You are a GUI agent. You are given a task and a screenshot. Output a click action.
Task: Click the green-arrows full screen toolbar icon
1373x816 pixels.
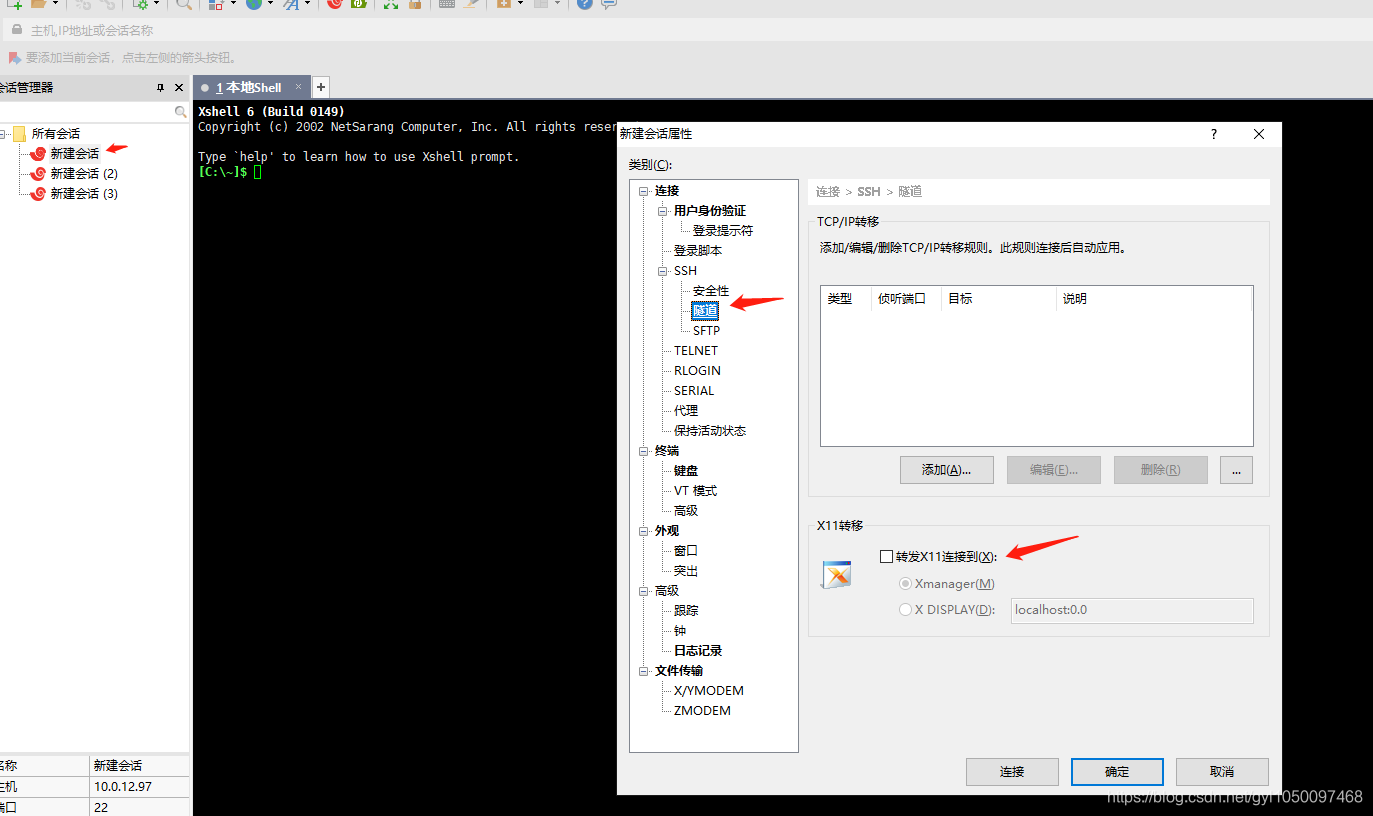(x=391, y=4)
